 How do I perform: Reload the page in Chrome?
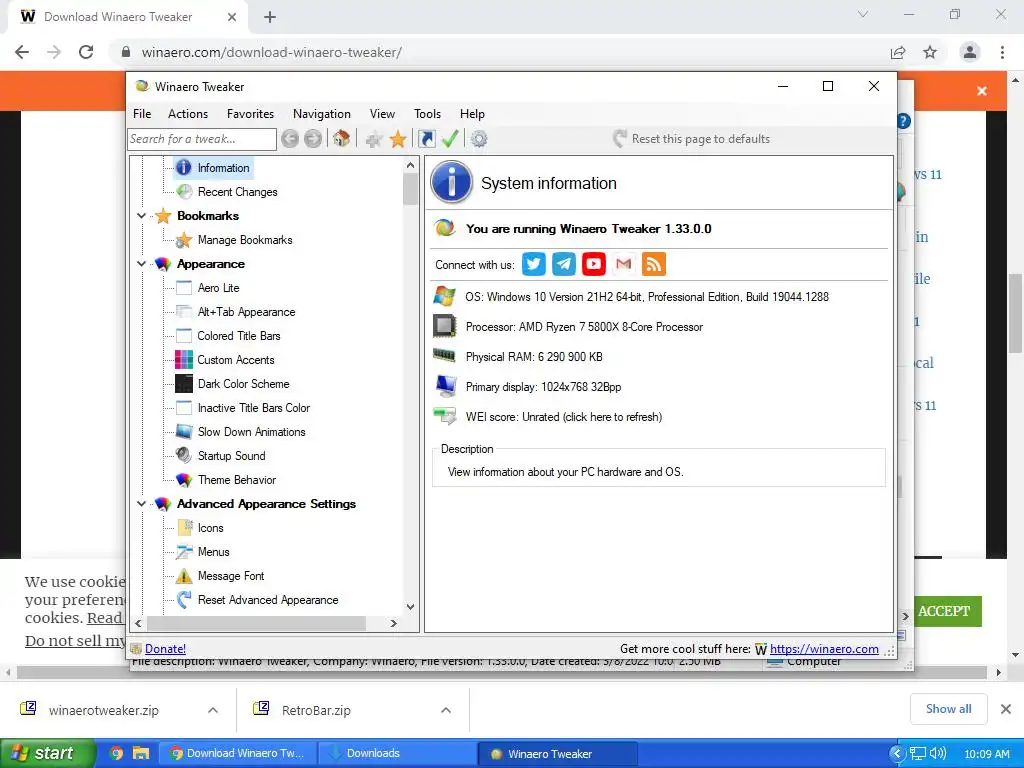pyautogui.click(x=86, y=52)
